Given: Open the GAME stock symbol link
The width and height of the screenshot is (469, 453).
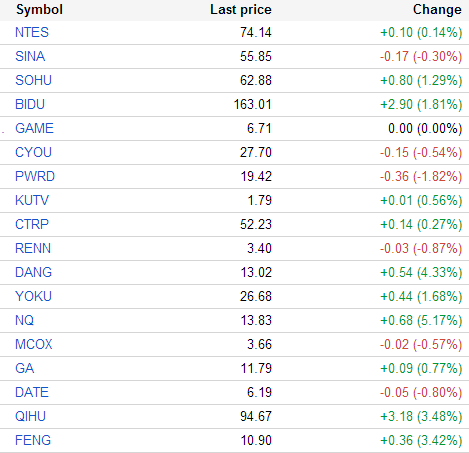Looking at the screenshot, I should point(34,128).
